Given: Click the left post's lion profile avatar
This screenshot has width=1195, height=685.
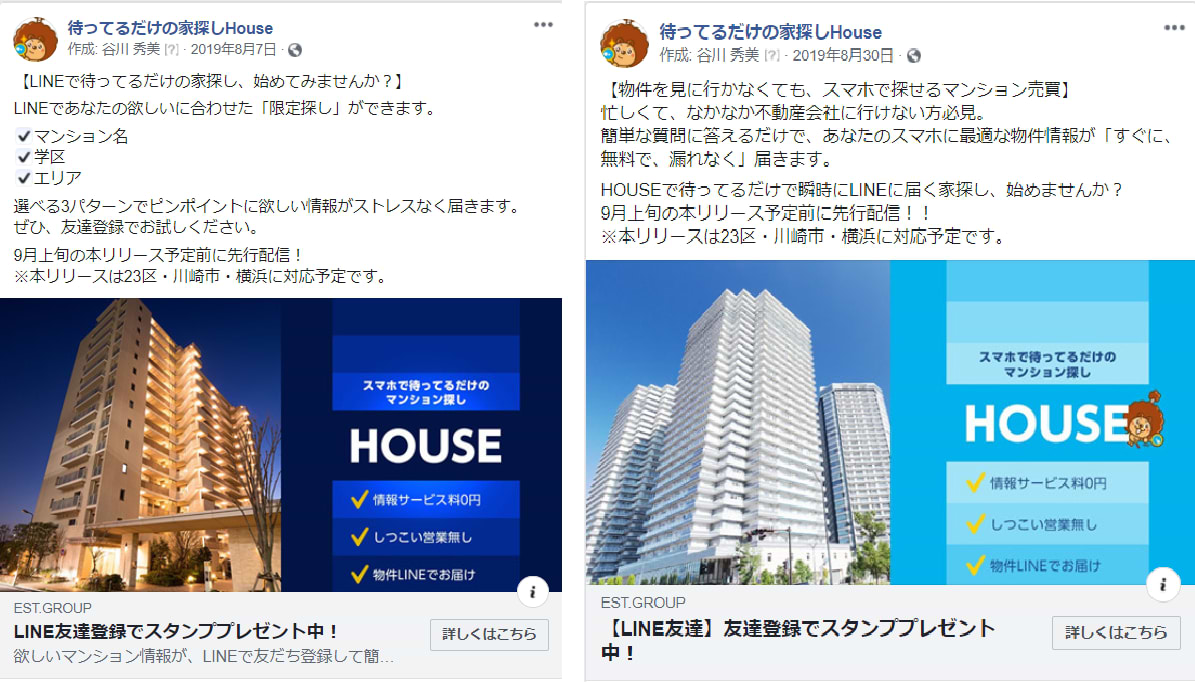Looking at the screenshot, I should [35, 40].
